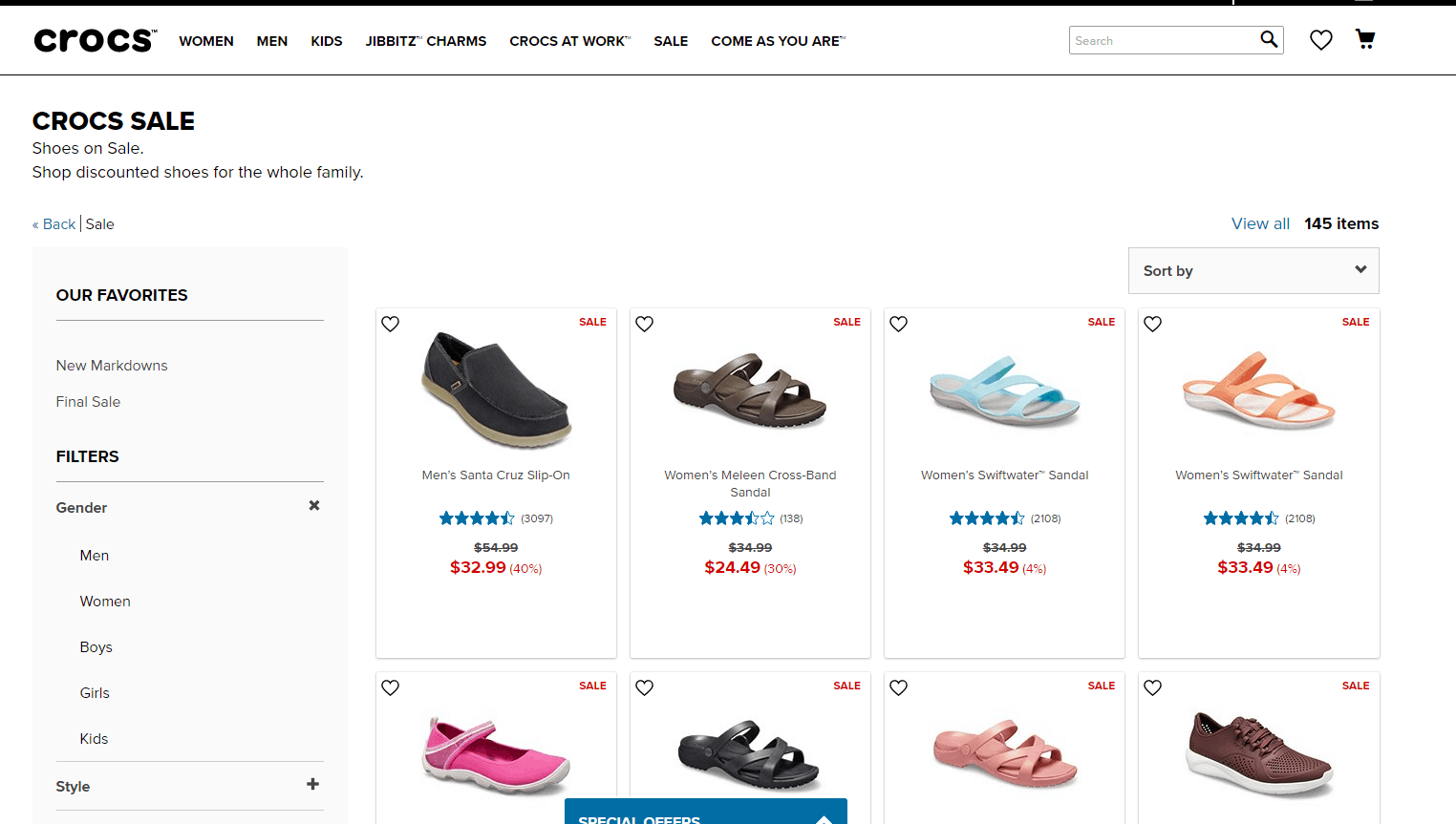Open the Come As You Are menu

click(779, 41)
